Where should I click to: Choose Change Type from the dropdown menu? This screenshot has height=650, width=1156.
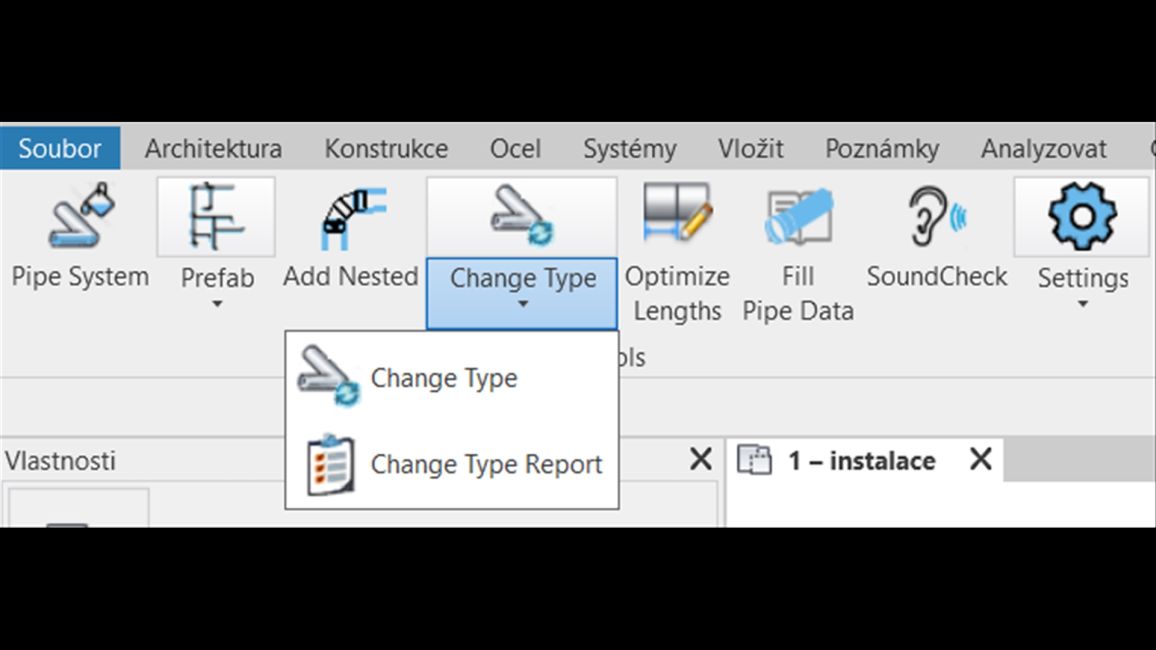tap(443, 379)
